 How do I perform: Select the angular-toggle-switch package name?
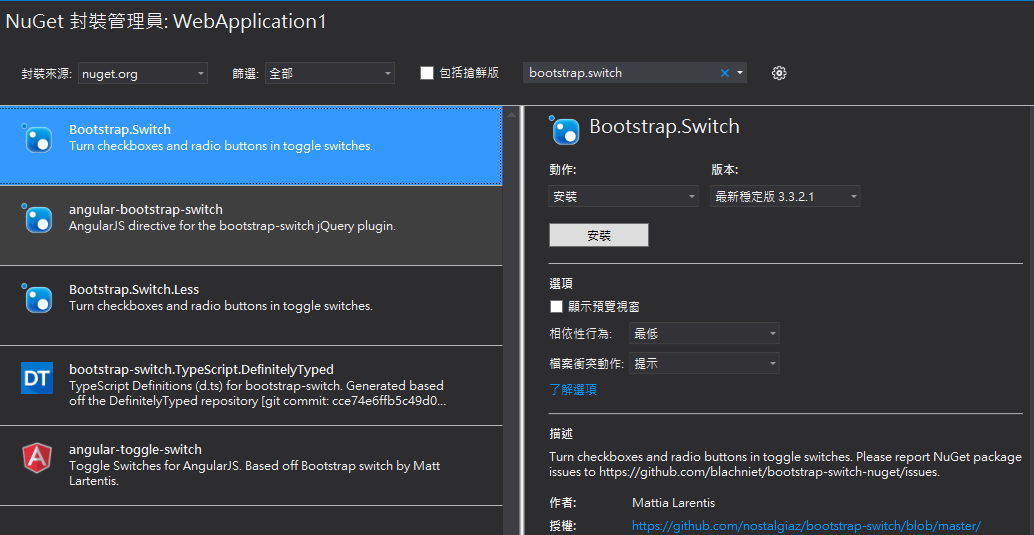(x=135, y=449)
